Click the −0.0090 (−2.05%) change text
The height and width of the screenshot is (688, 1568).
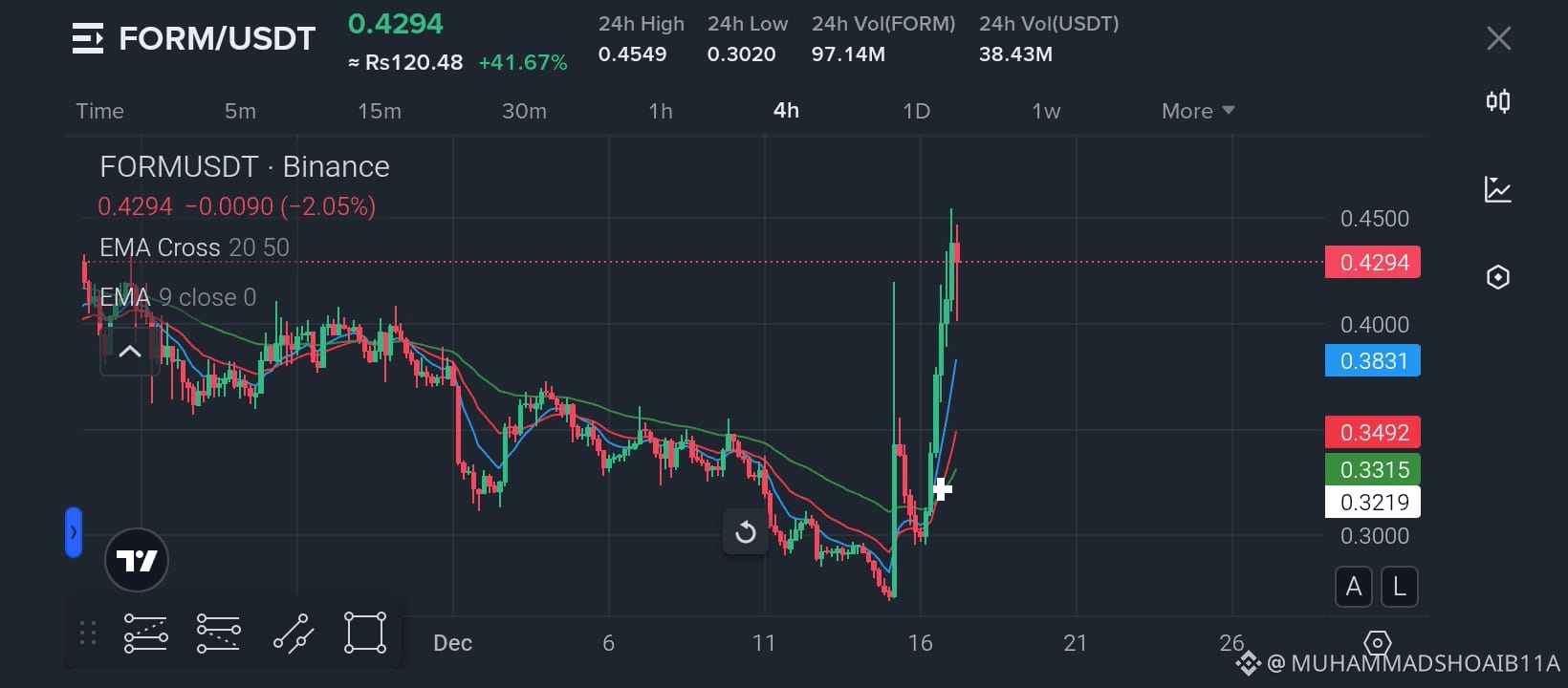(x=280, y=206)
